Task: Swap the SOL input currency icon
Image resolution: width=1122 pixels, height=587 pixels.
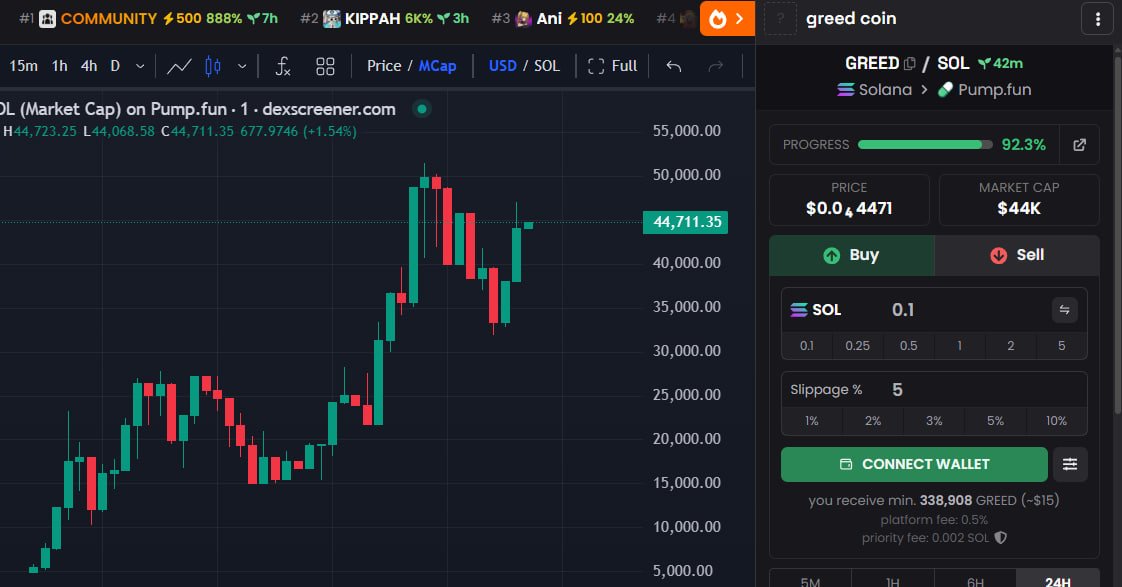Action: 1064,310
